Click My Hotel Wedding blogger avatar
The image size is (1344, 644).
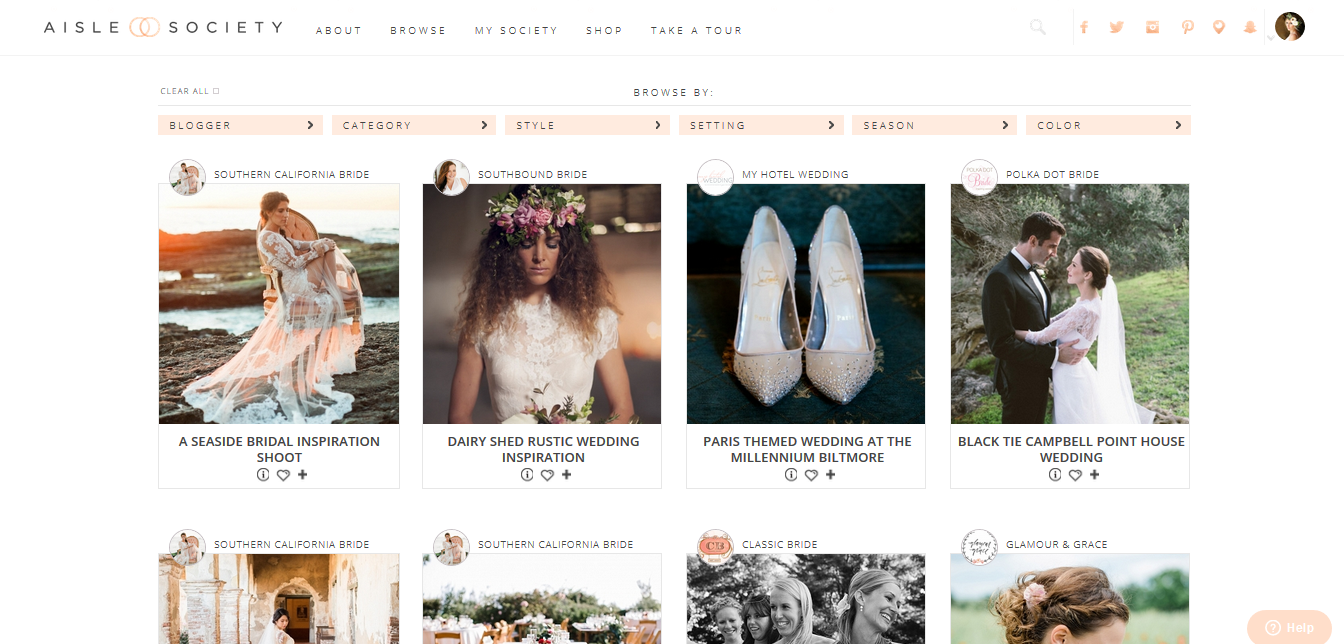point(715,177)
